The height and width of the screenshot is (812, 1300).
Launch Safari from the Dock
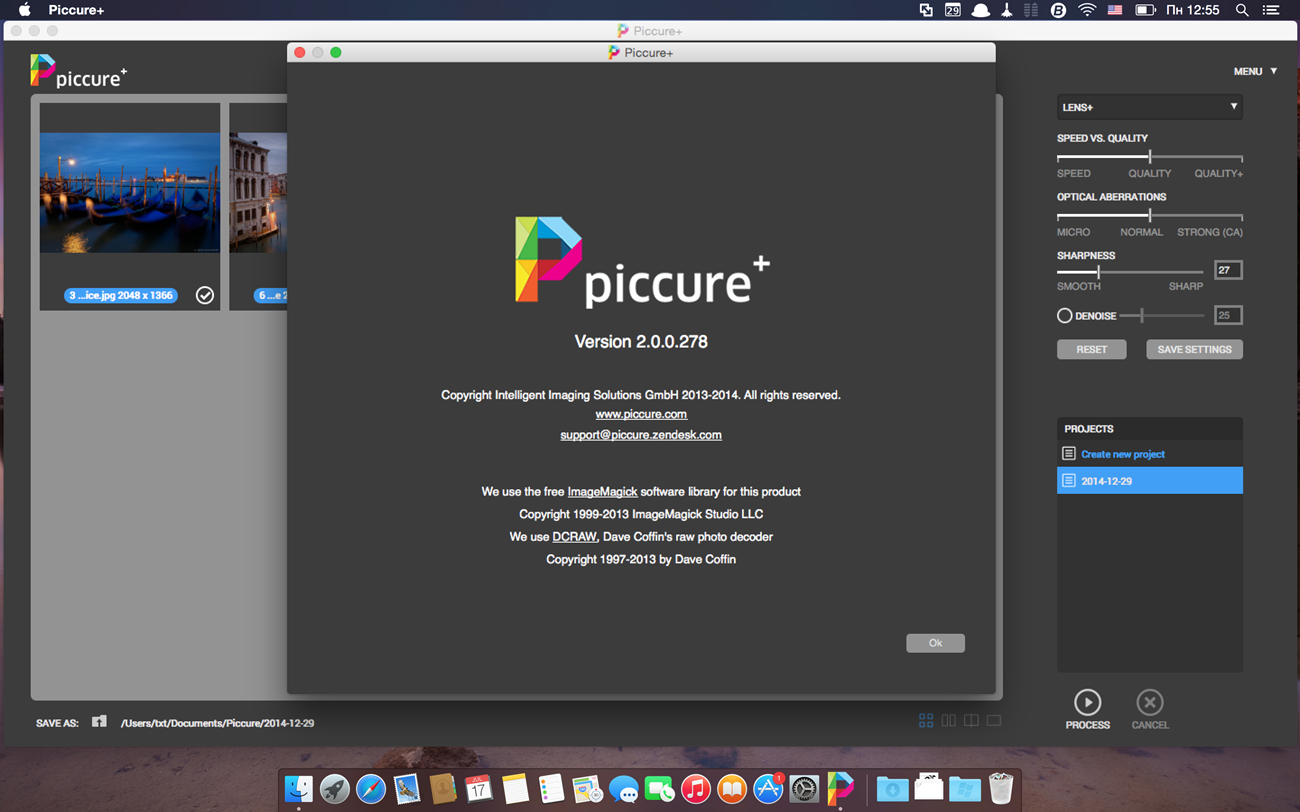370,789
